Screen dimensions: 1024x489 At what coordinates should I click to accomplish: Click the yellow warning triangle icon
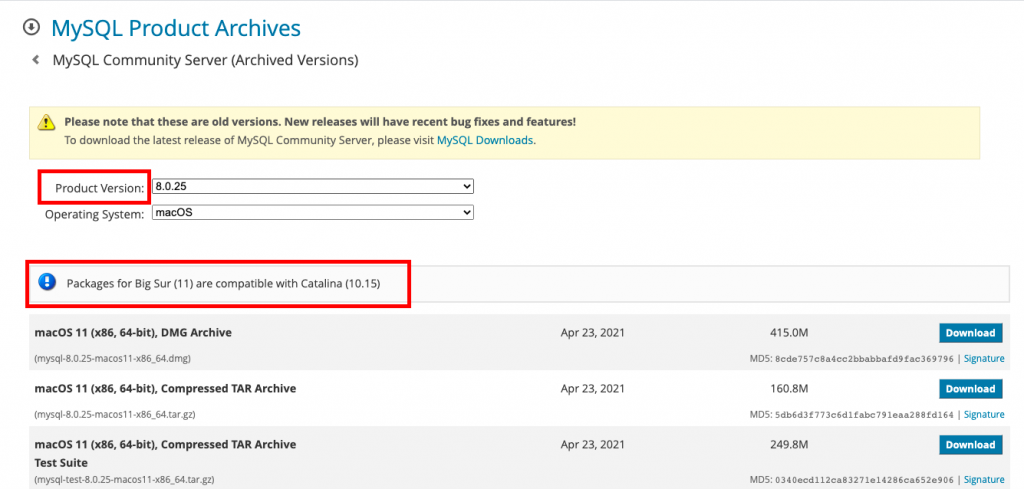pyautogui.click(x=46, y=122)
